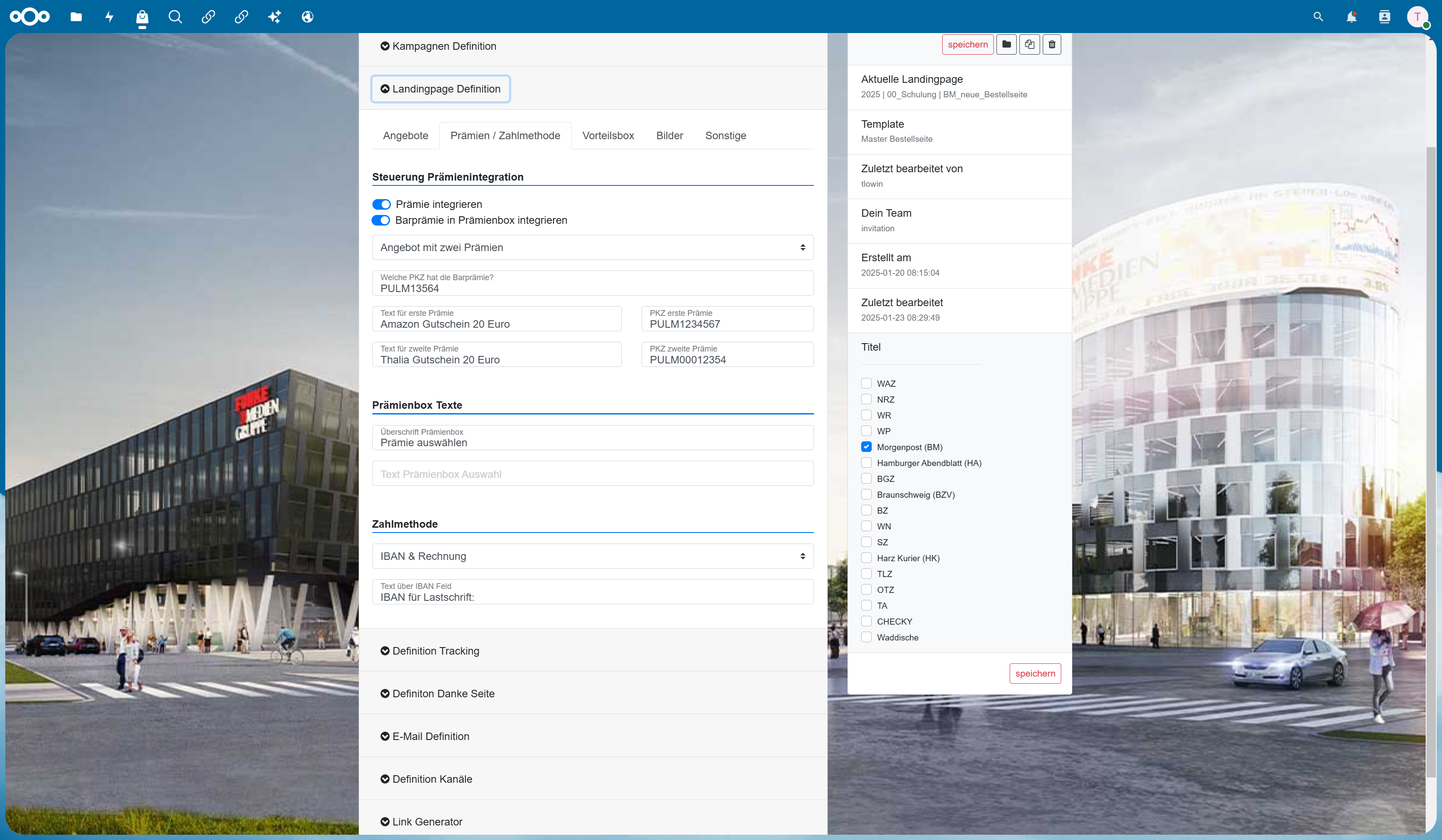The width and height of the screenshot is (1442, 840).
Task: Click the PKZ zweite Prämie field
Action: (727, 355)
